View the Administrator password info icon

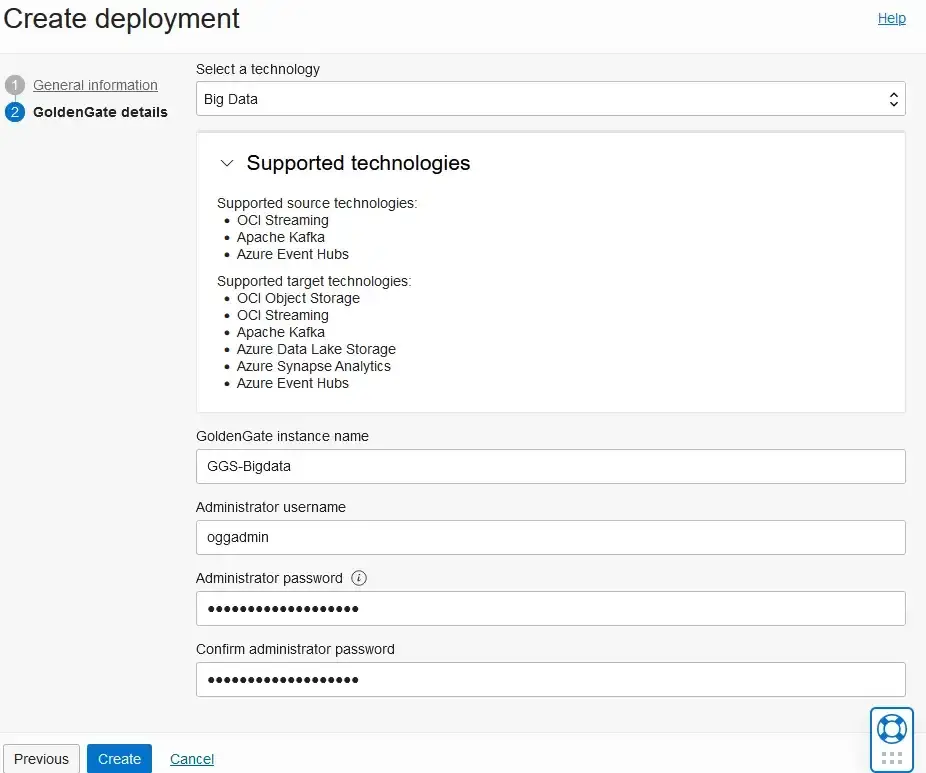358,578
